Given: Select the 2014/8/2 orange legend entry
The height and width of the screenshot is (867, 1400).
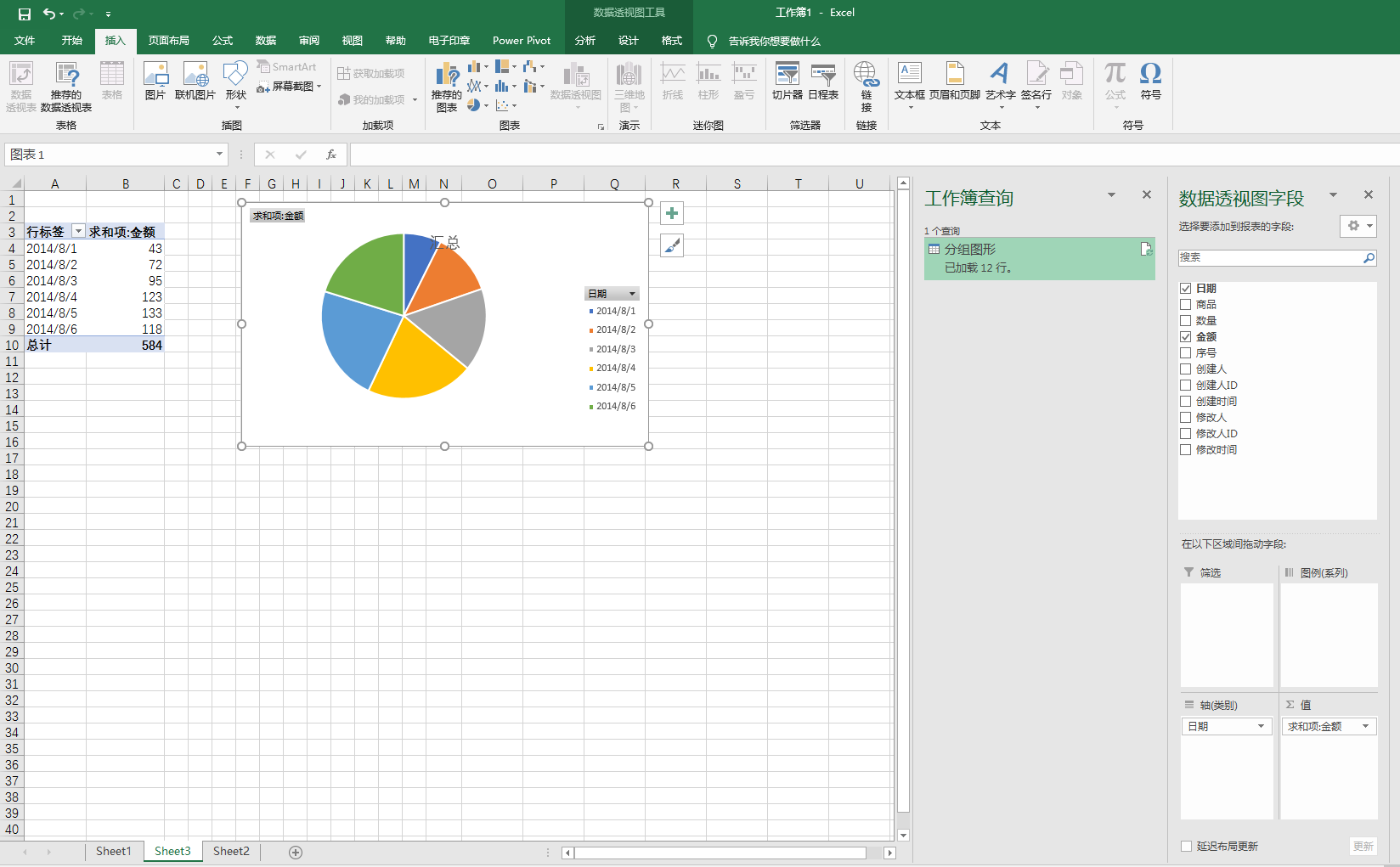Looking at the screenshot, I should [612, 330].
